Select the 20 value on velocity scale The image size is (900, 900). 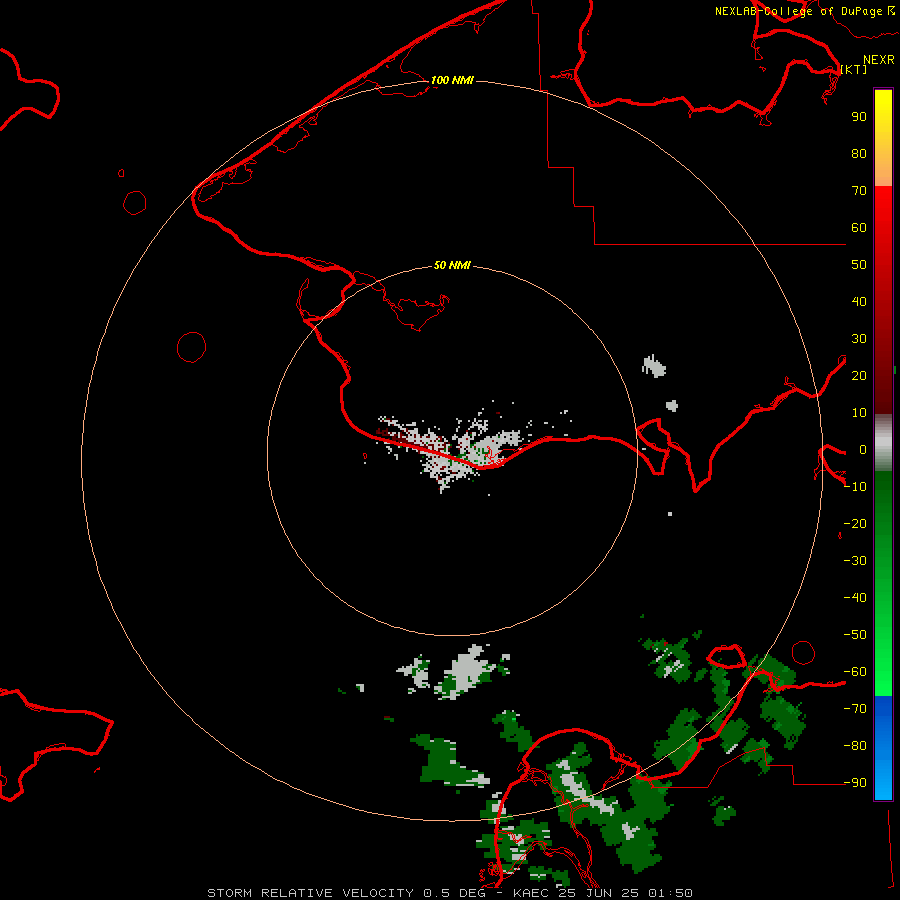(859, 376)
